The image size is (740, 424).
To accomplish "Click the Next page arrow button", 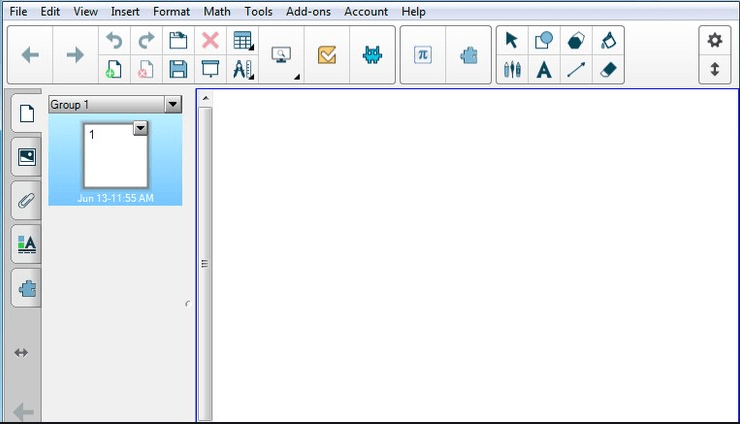I will tap(75, 55).
